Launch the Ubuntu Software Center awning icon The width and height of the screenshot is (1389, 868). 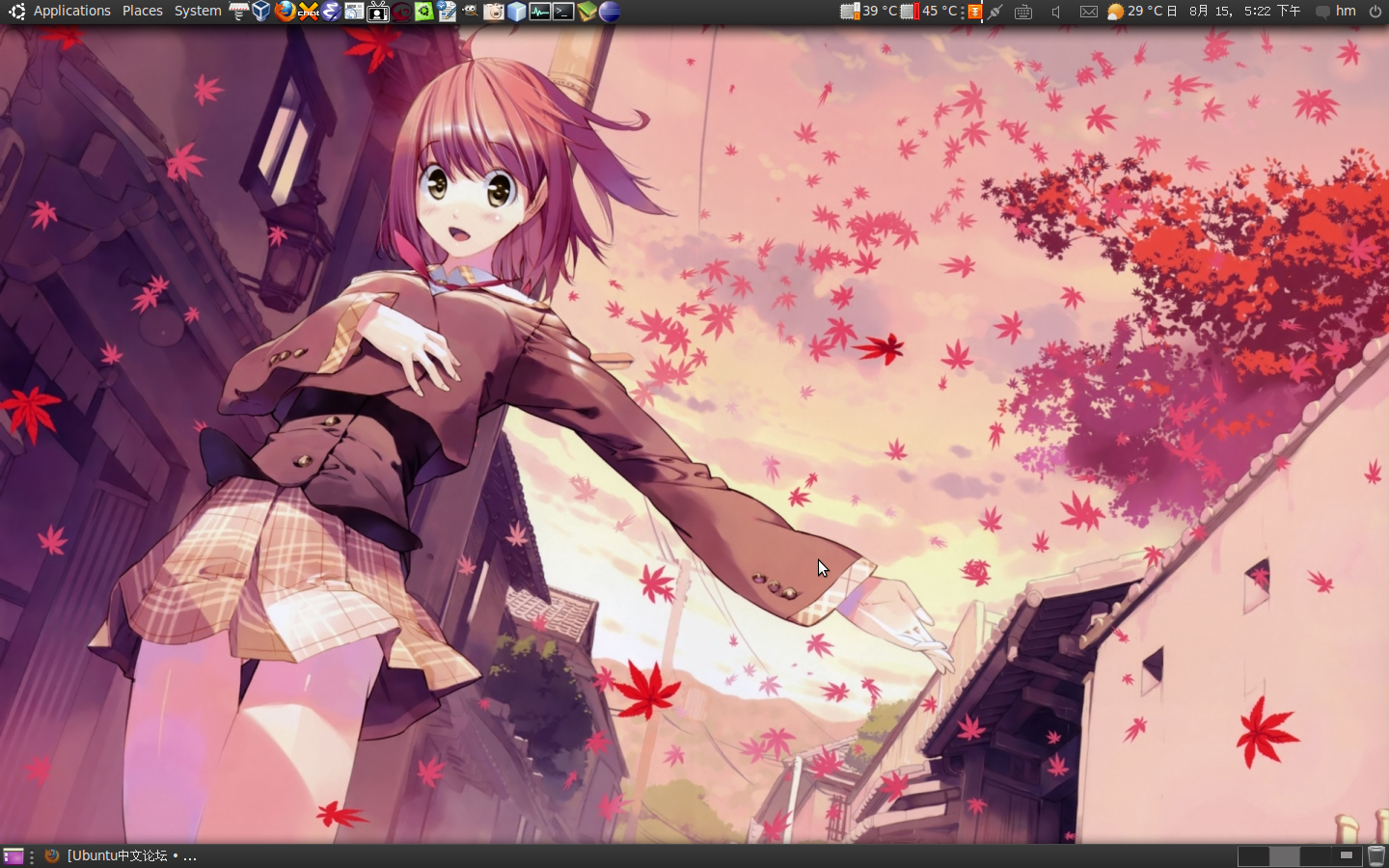(x=238, y=12)
